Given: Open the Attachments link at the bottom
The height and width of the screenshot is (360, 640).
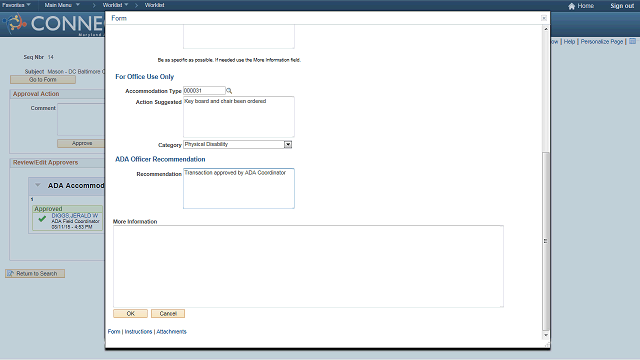Looking at the screenshot, I should coord(171,331).
